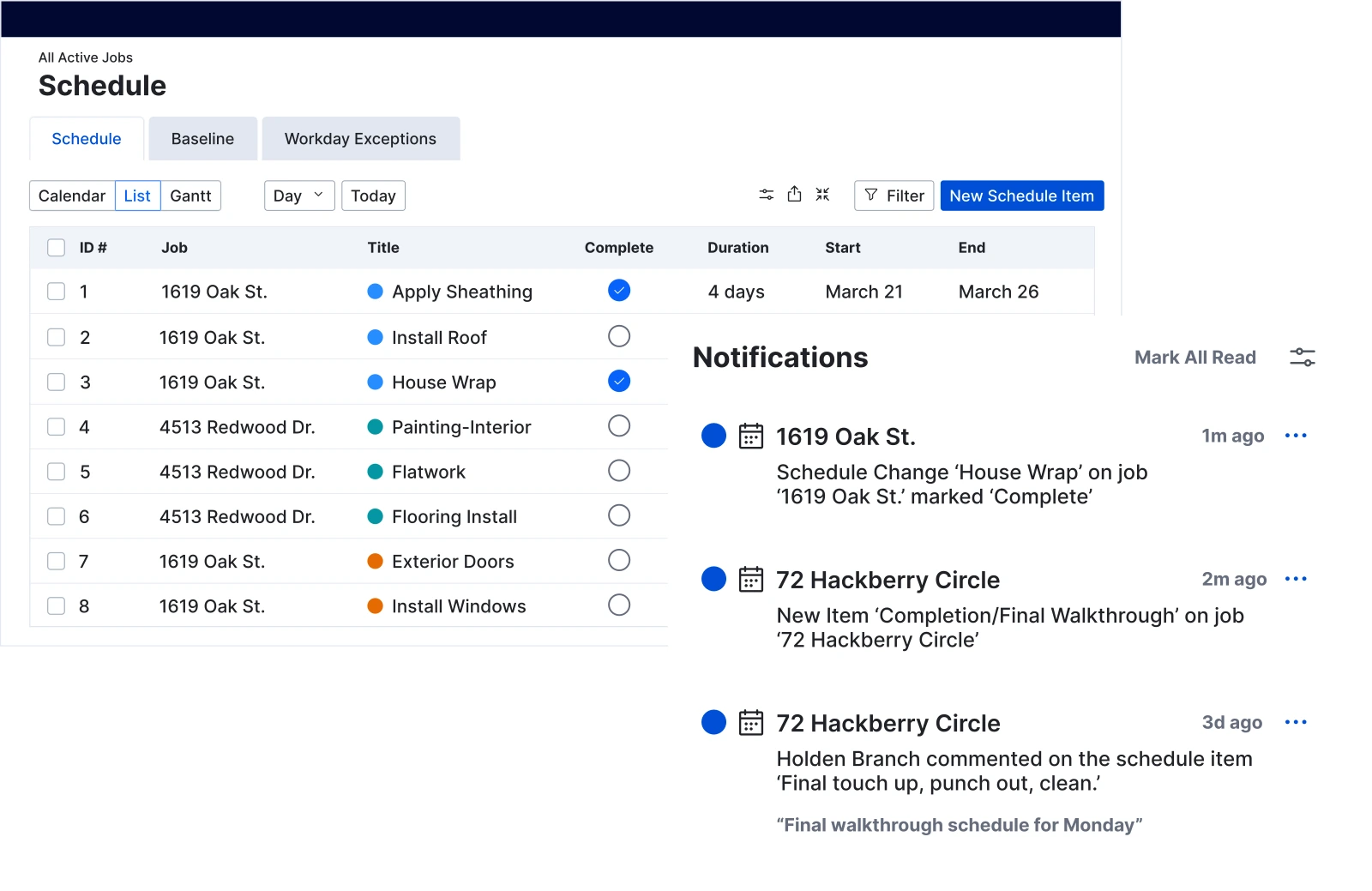Select the List view

tap(137, 196)
